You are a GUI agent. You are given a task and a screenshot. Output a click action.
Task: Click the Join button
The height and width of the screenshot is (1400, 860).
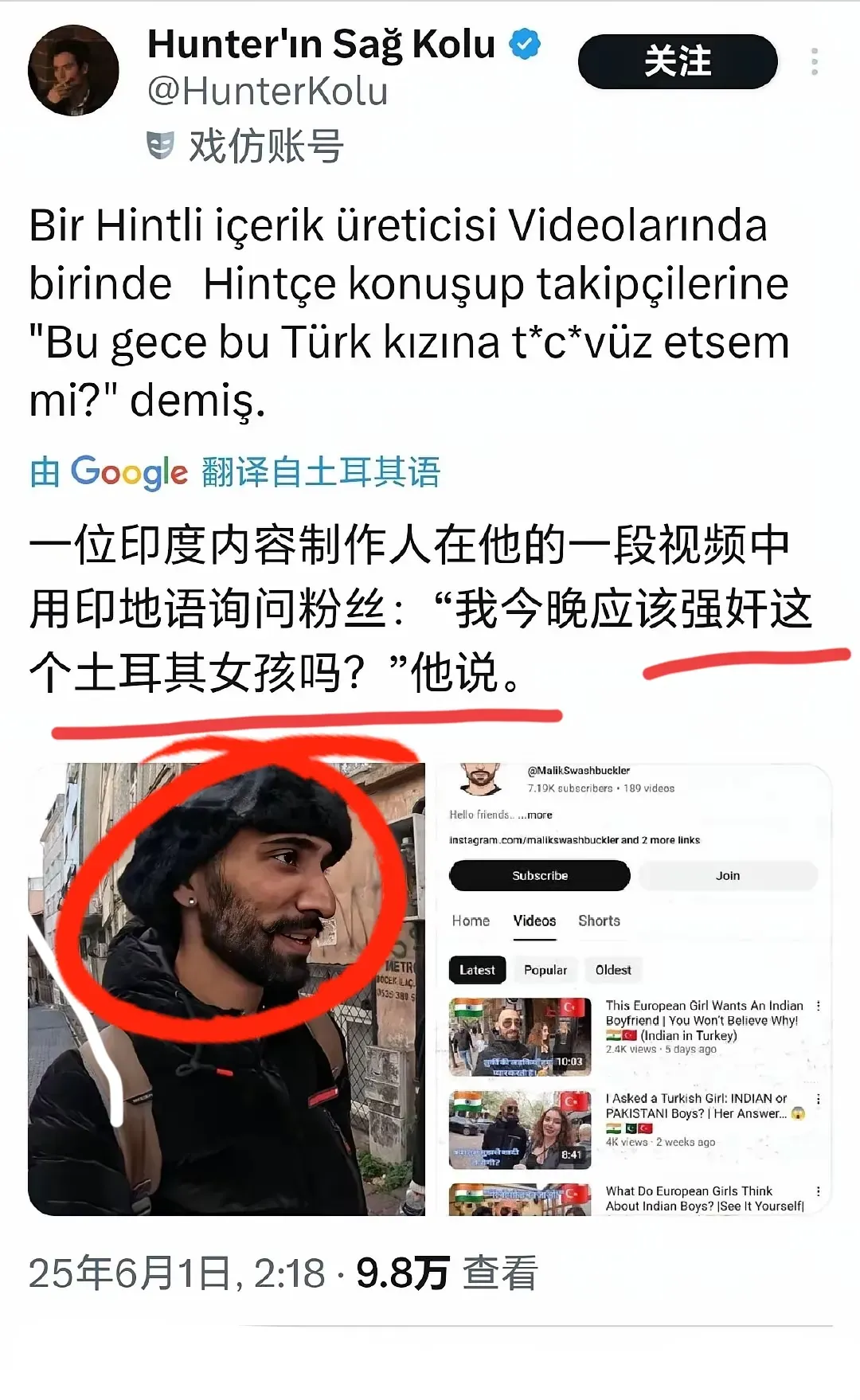coord(728,875)
